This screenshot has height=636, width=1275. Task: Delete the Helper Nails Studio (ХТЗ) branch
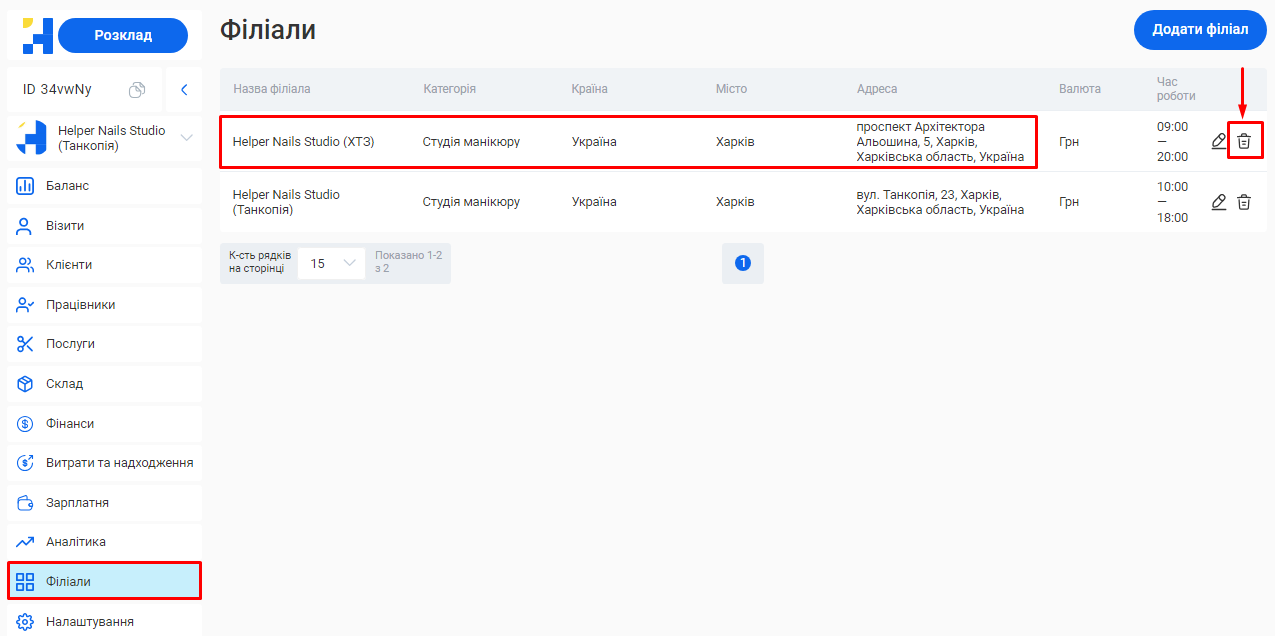pos(1244,141)
